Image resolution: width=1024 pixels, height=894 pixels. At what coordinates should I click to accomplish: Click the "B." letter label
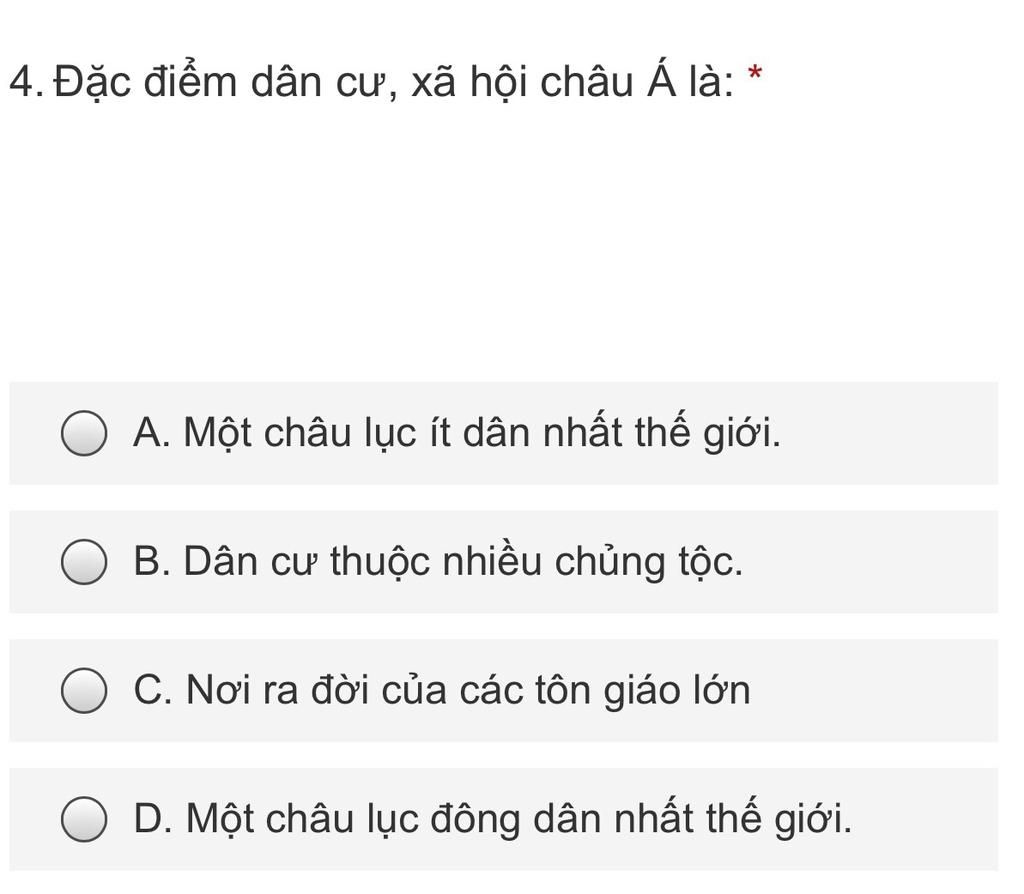pyautogui.click(x=152, y=560)
